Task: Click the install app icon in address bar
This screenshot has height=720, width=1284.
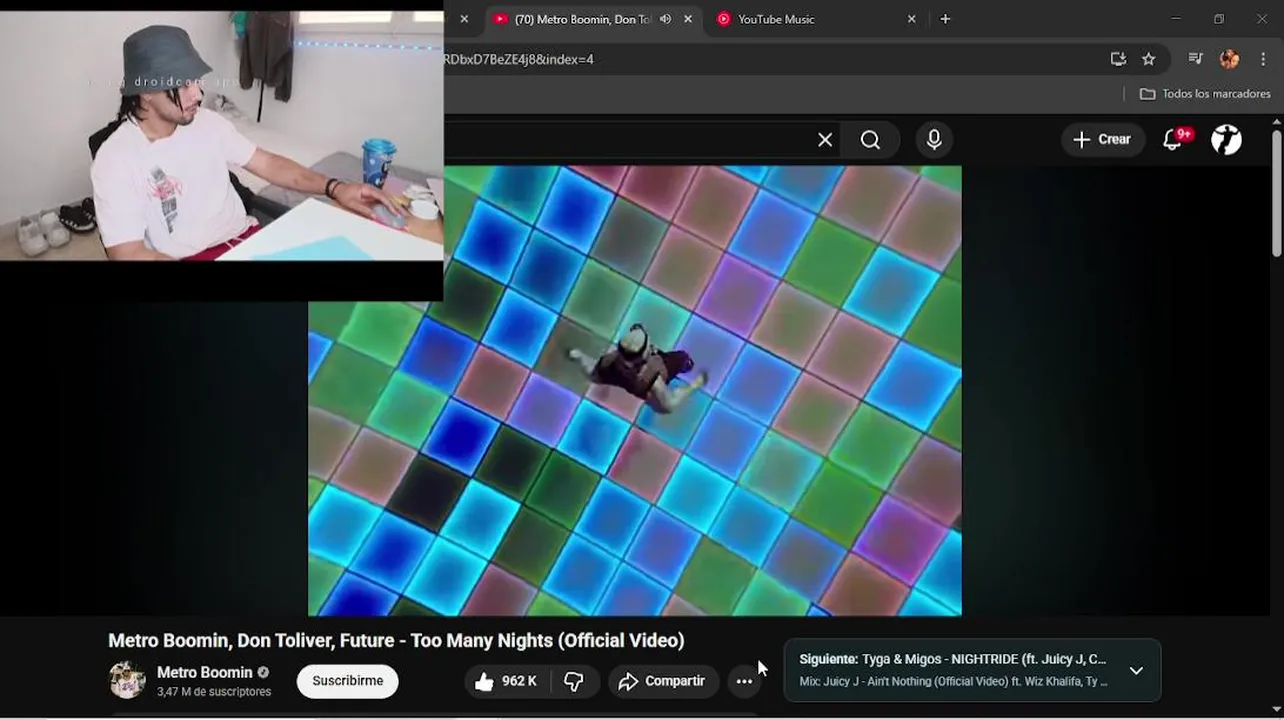Action: coord(1118,59)
